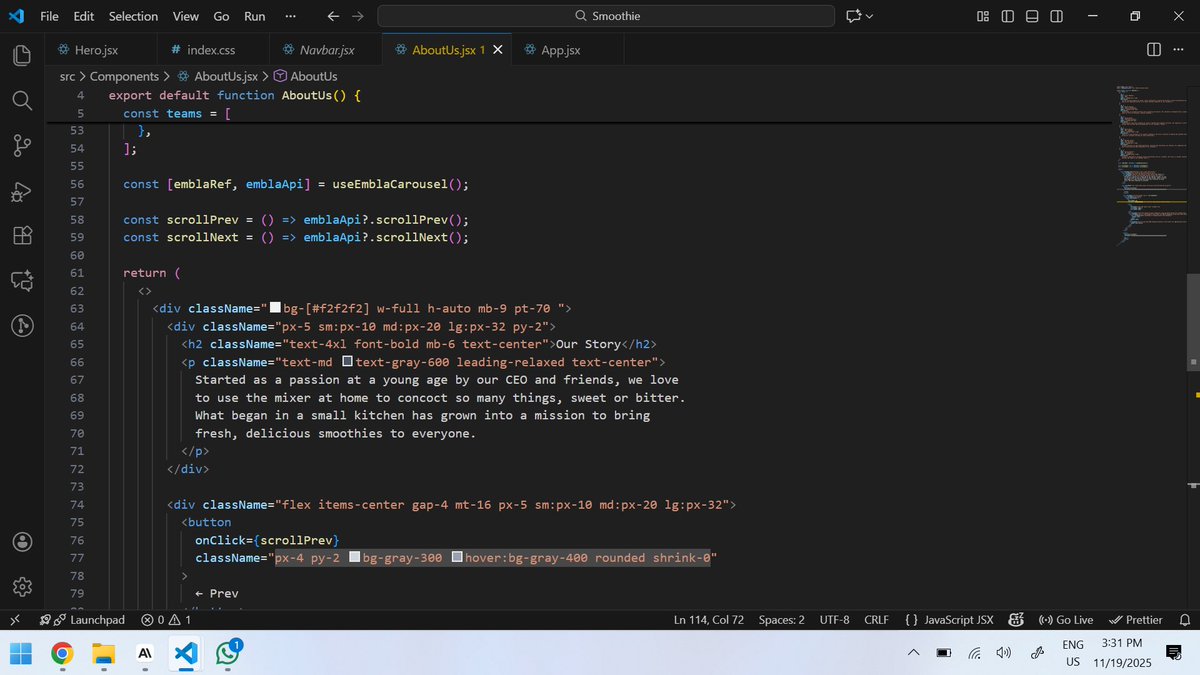Open the Customize Layout control
This screenshot has height=675, width=1200.
[983, 16]
